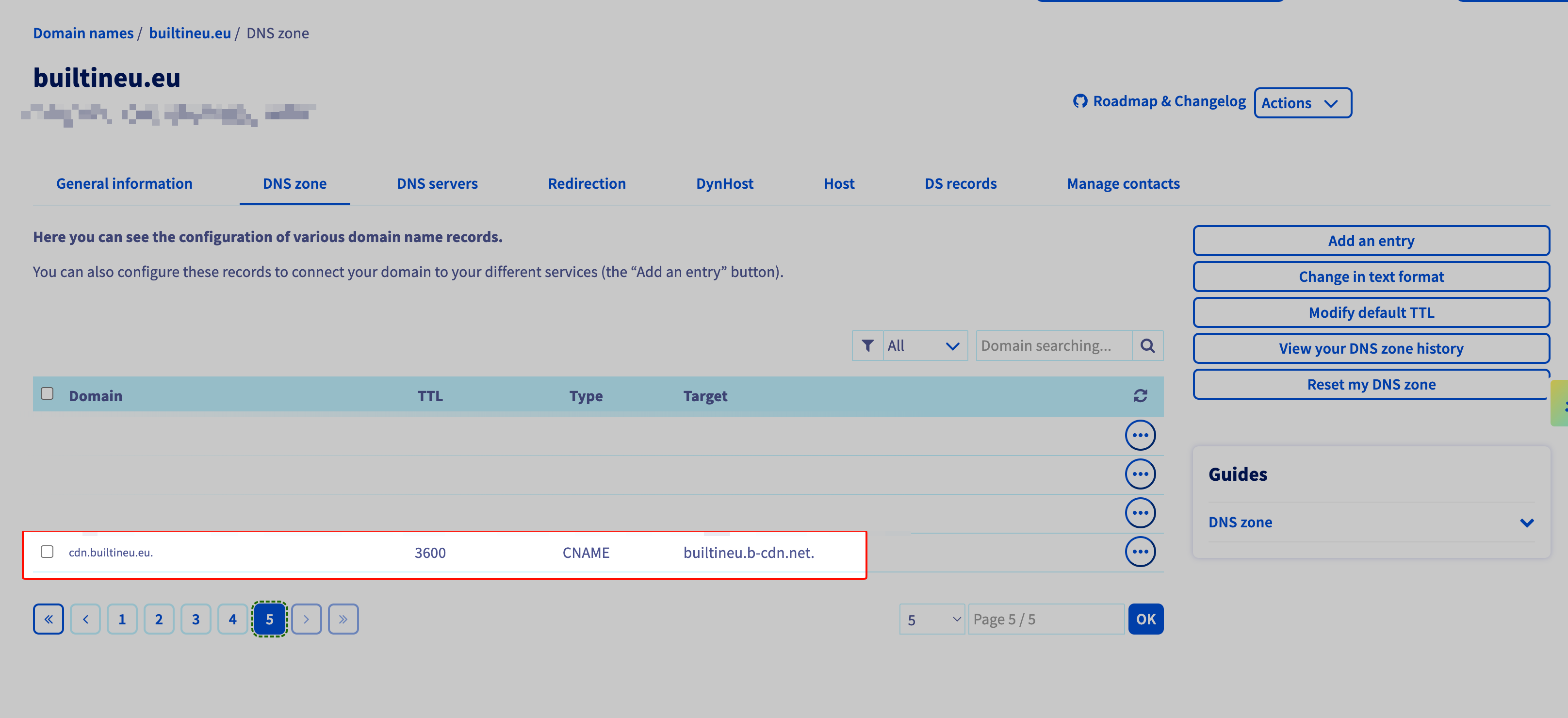Open the All record type filter
This screenshot has width=1568, height=718.
click(925, 345)
